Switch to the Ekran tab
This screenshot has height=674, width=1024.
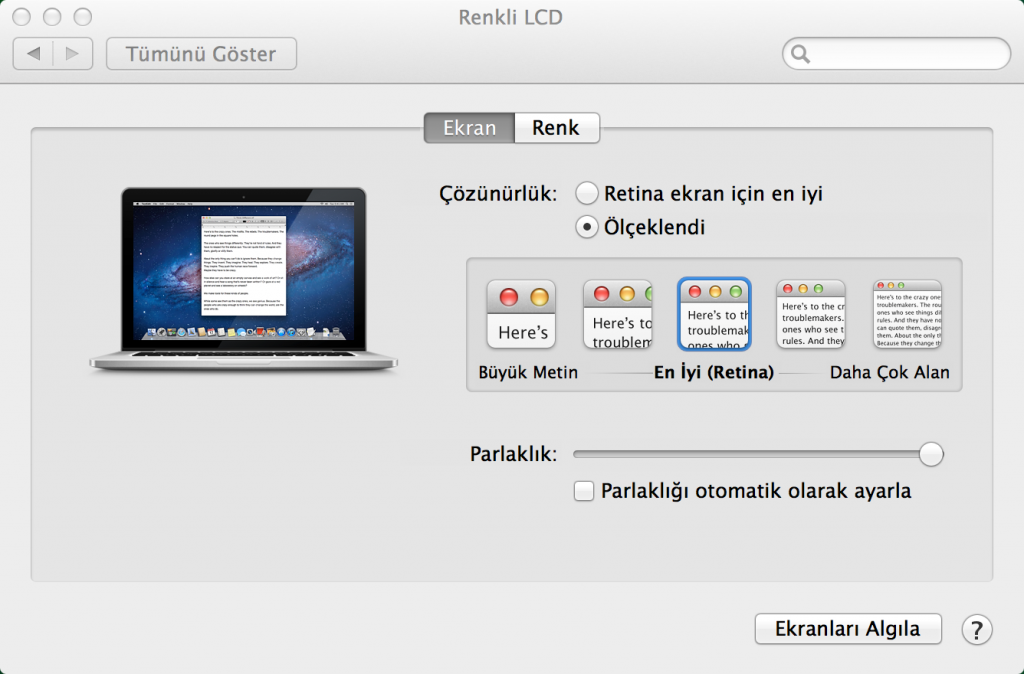pyautogui.click(x=469, y=127)
